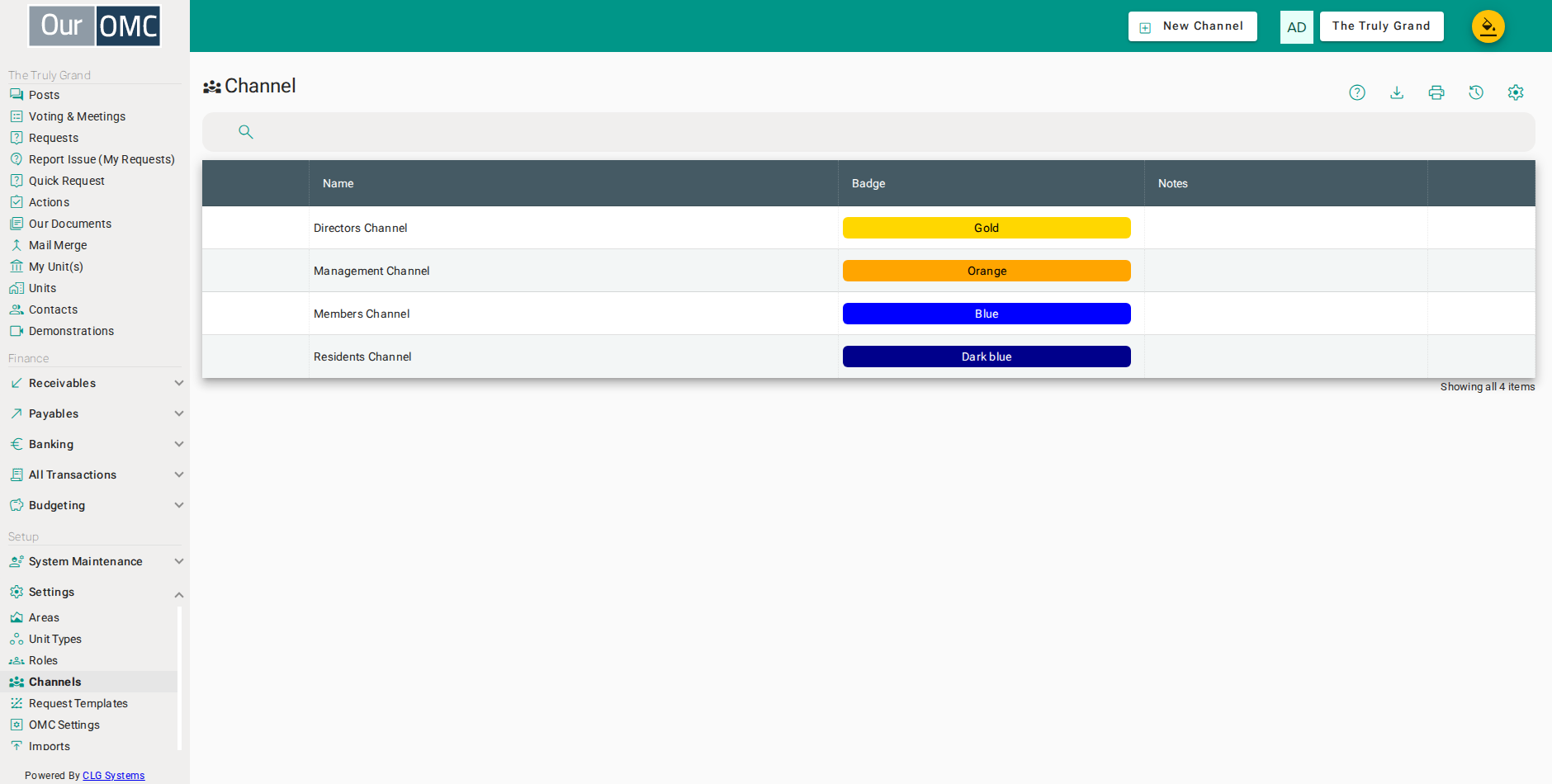The width and height of the screenshot is (1552, 784).
Task: Click the sidebar vertical scrollbar
Action: tap(179, 678)
